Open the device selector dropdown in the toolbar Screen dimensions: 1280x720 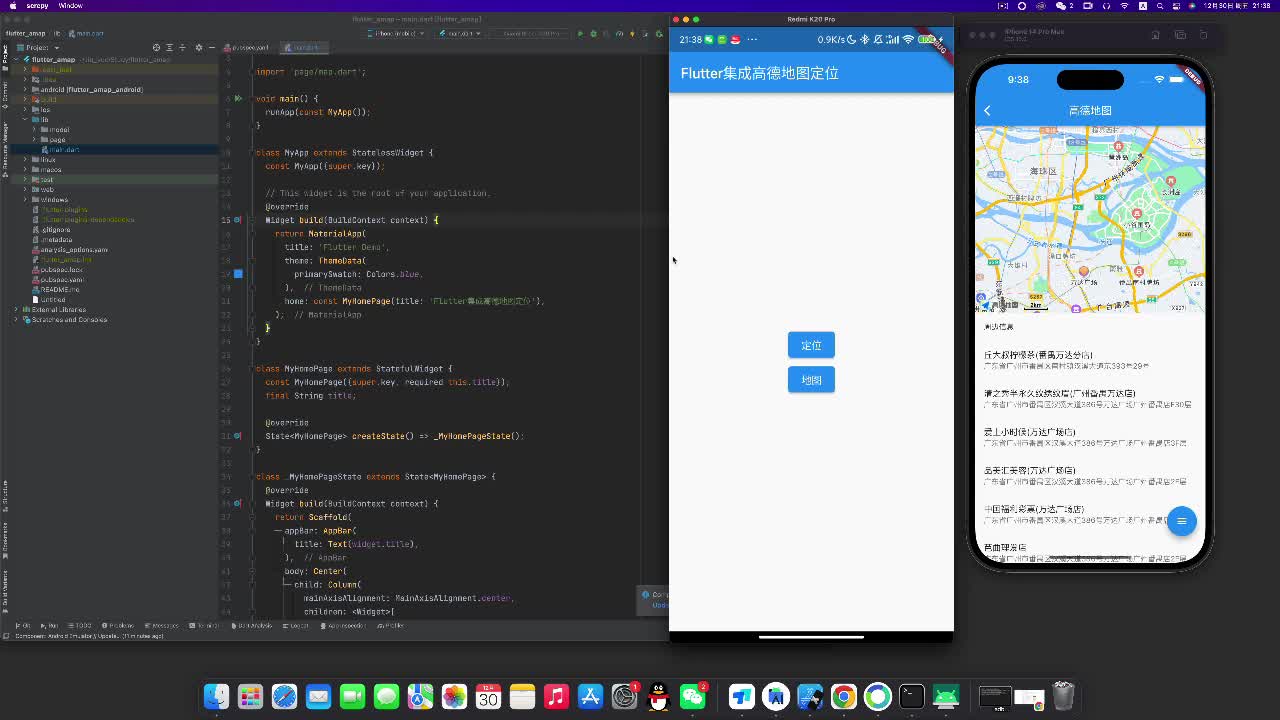(398, 33)
